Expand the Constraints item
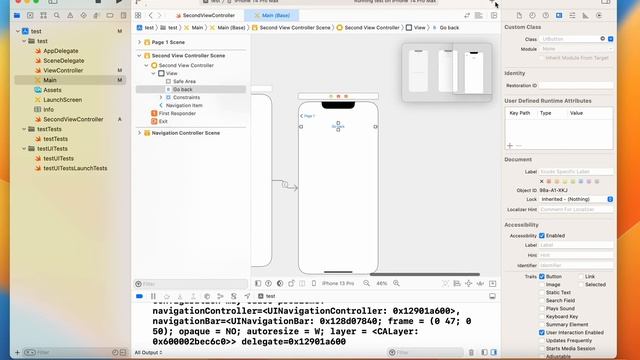This screenshot has width=640, height=360. [161, 98]
